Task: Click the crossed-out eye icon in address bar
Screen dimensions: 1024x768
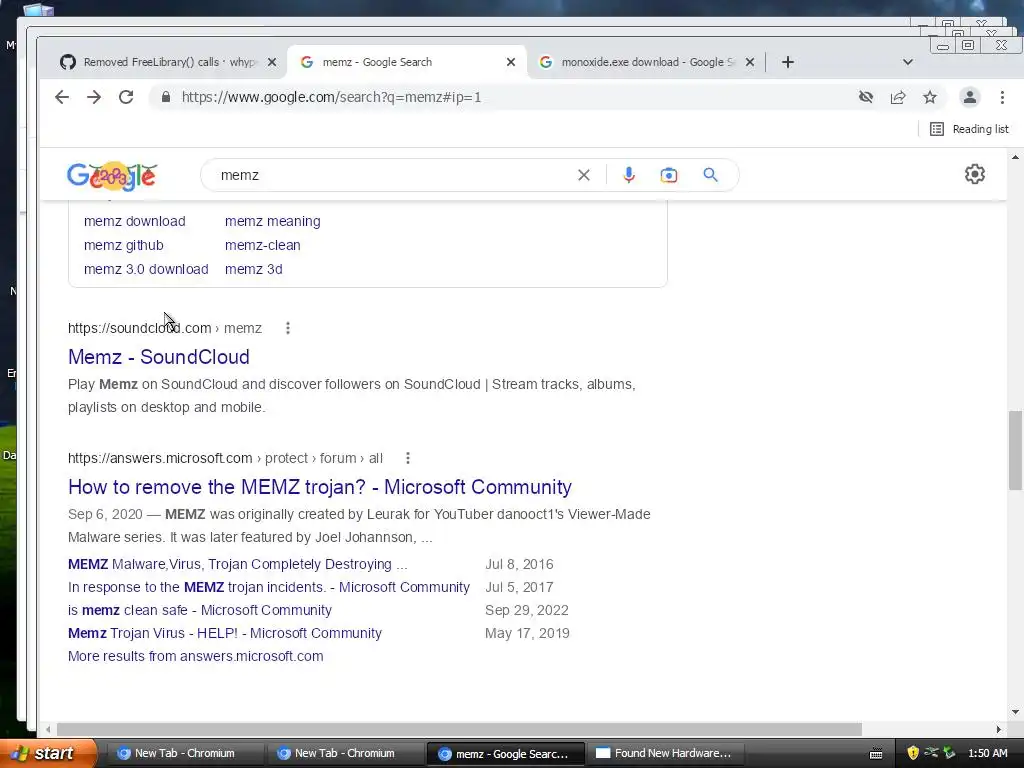Action: pyautogui.click(x=866, y=97)
